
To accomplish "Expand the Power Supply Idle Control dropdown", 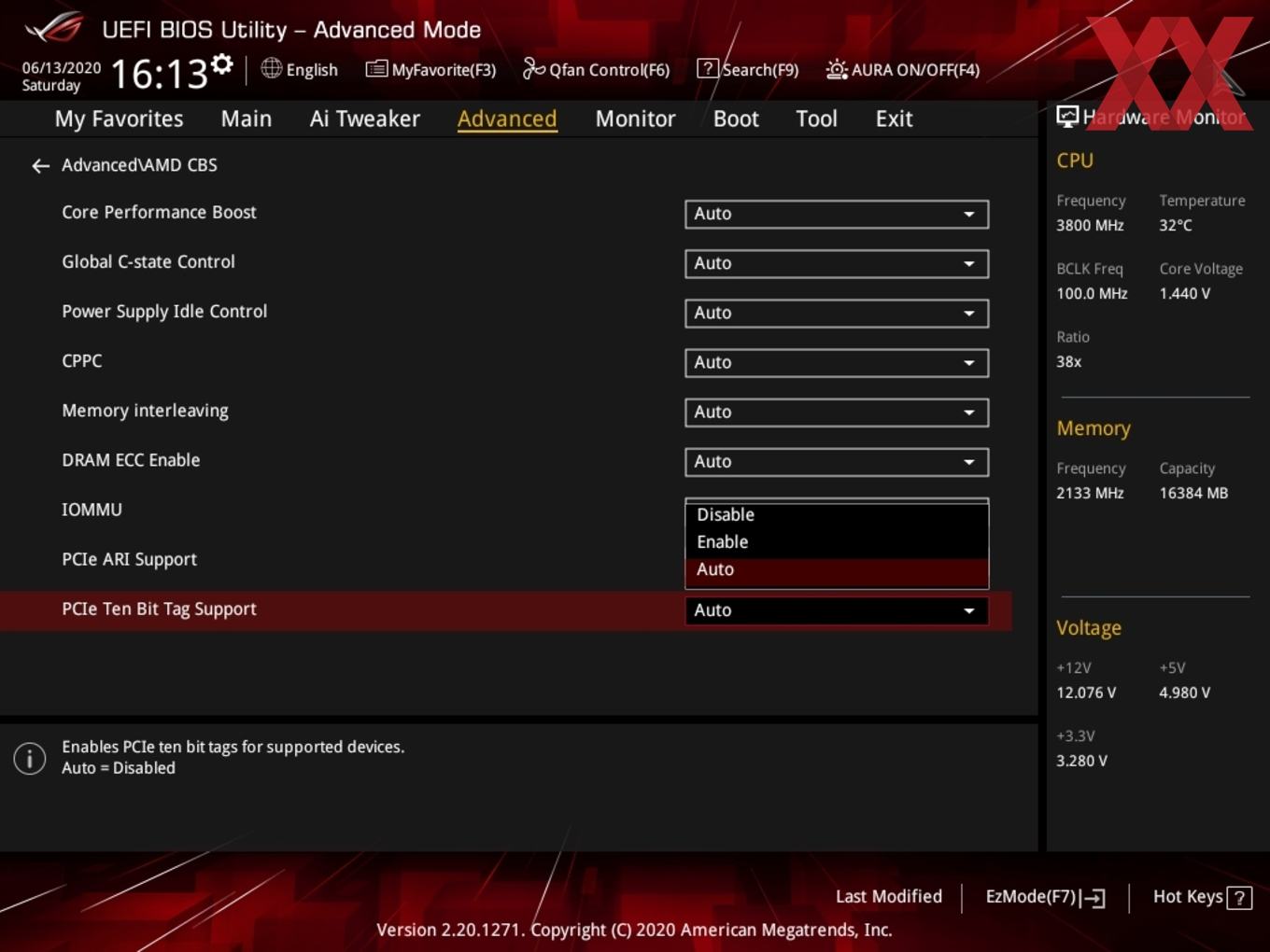I will click(x=837, y=313).
